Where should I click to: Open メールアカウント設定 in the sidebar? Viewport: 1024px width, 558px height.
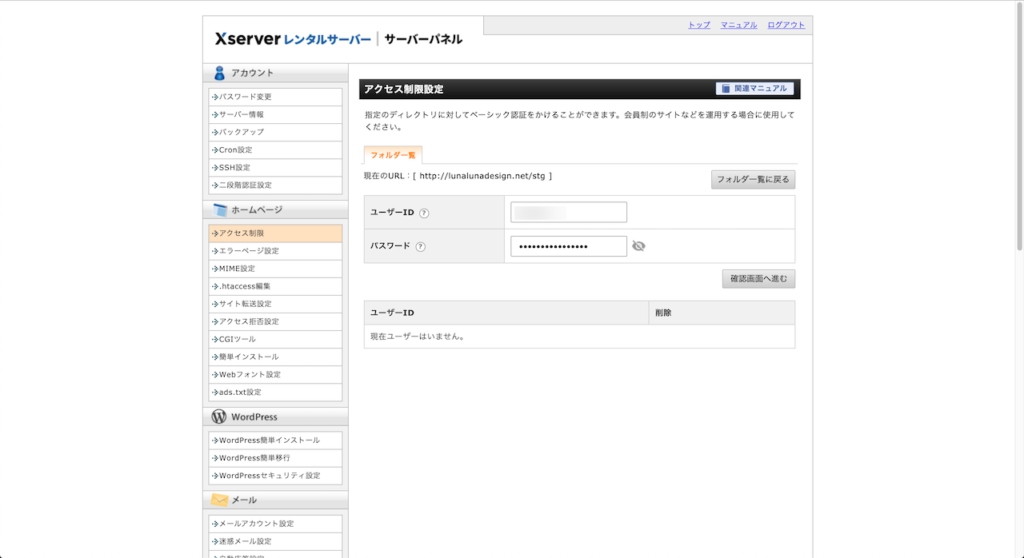pyautogui.click(x=276, y=523)
